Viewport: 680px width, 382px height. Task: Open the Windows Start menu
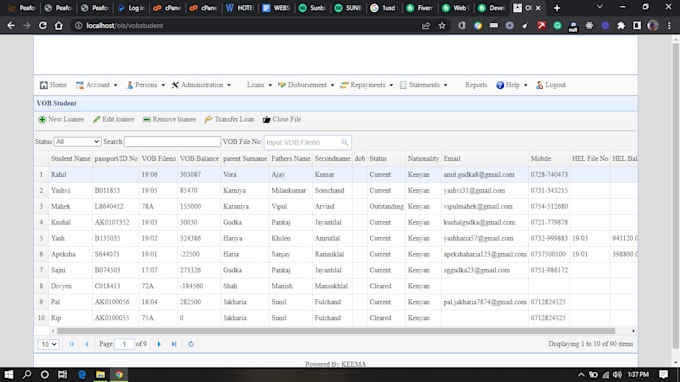click(x=9, y=375)
